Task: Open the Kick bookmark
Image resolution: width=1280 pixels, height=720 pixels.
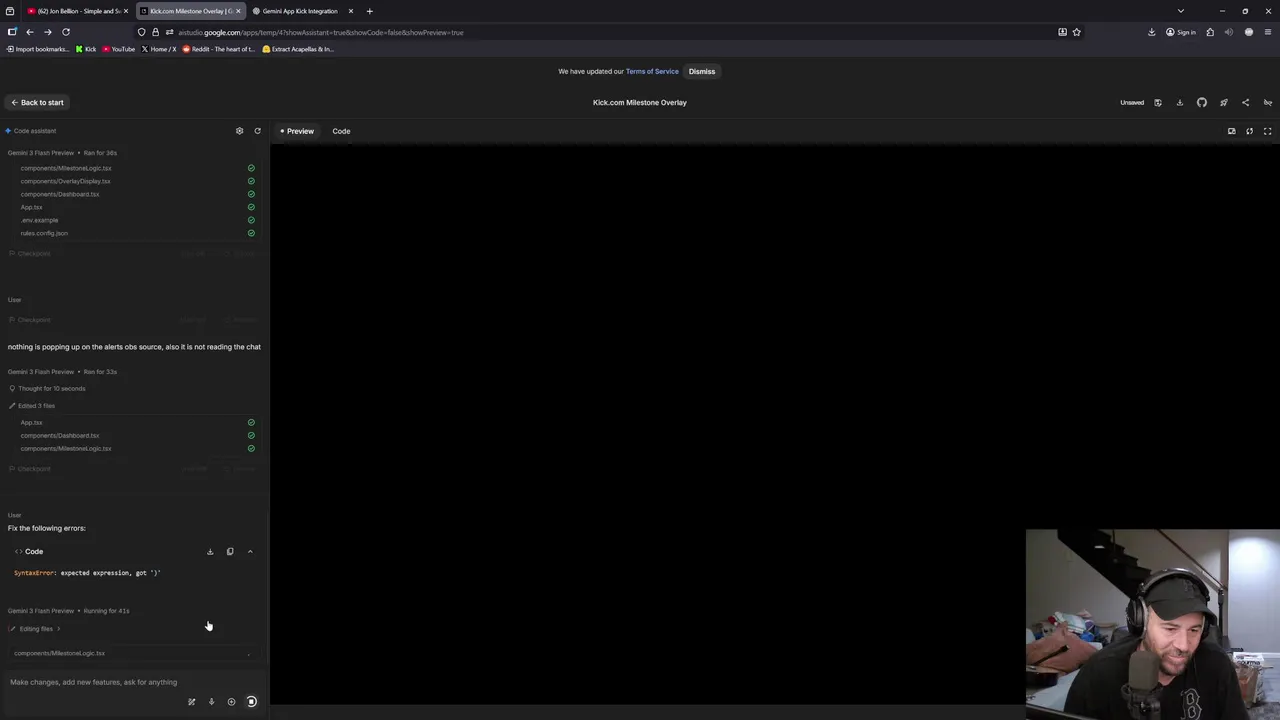Action: tap(86, 49)
